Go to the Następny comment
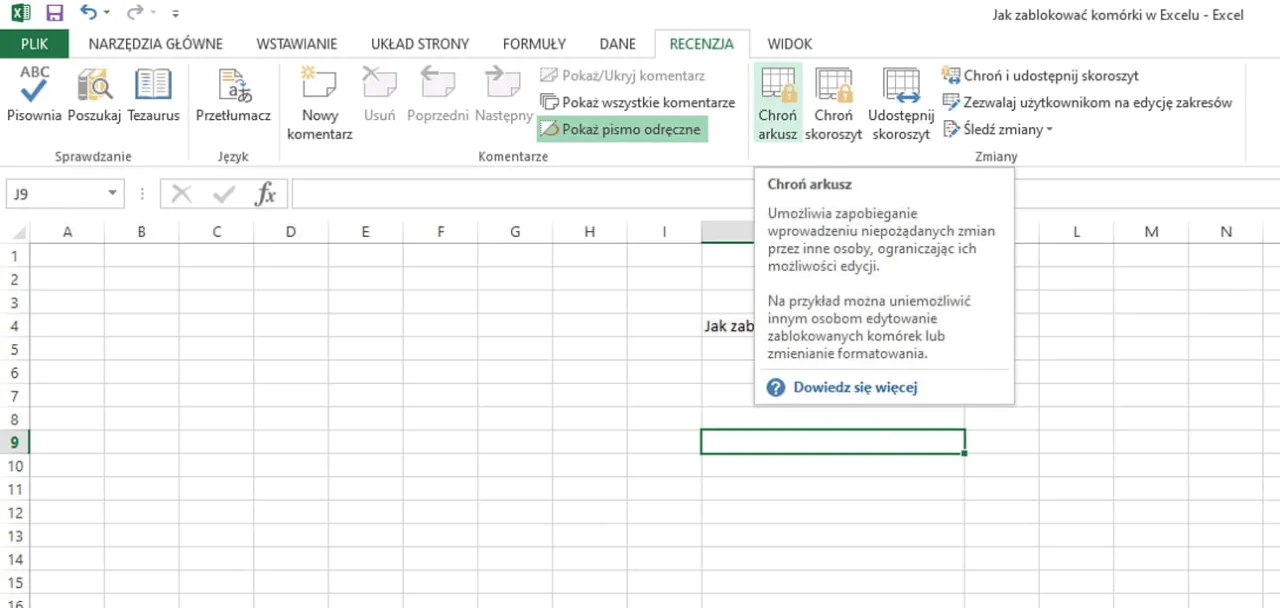Viewport: 1280px width, 608px height. [x=504, y=95]
